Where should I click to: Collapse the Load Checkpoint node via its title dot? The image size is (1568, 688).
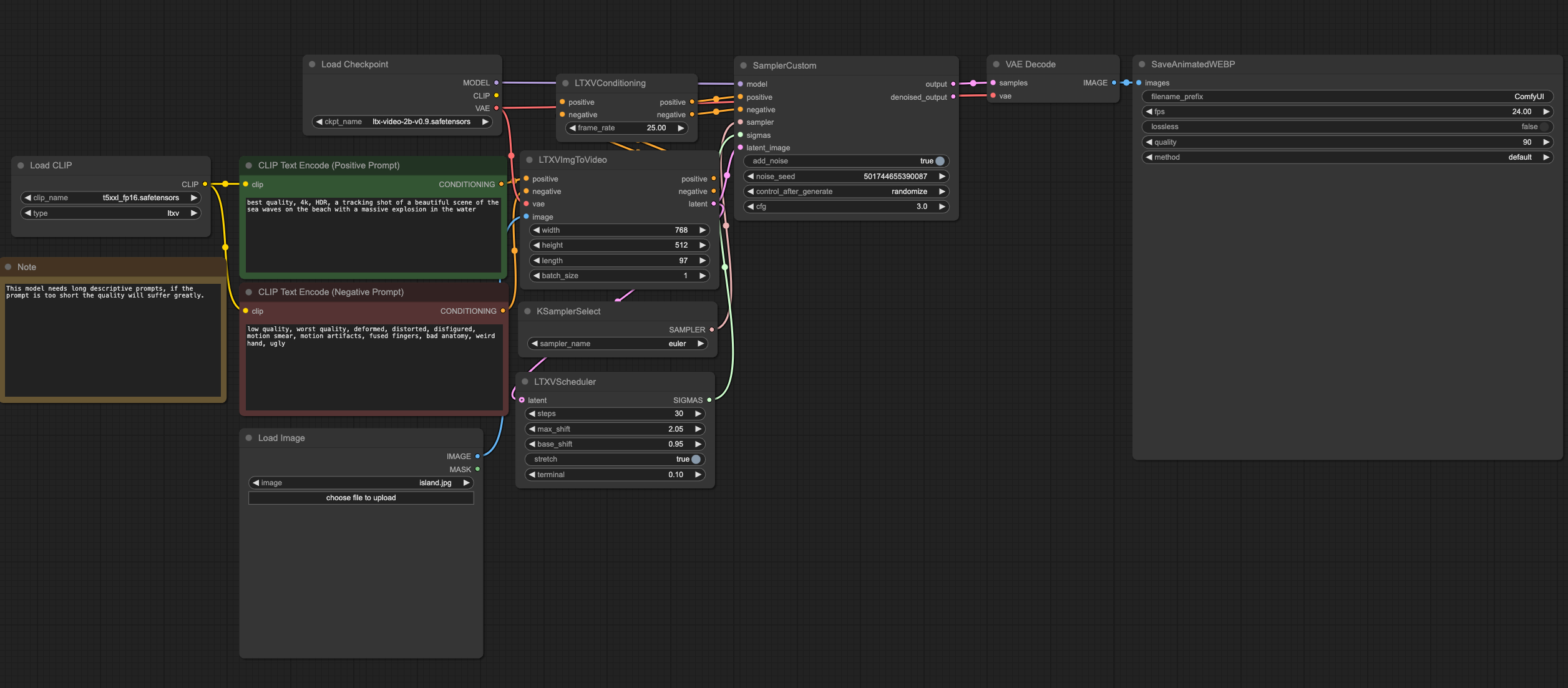312,64
